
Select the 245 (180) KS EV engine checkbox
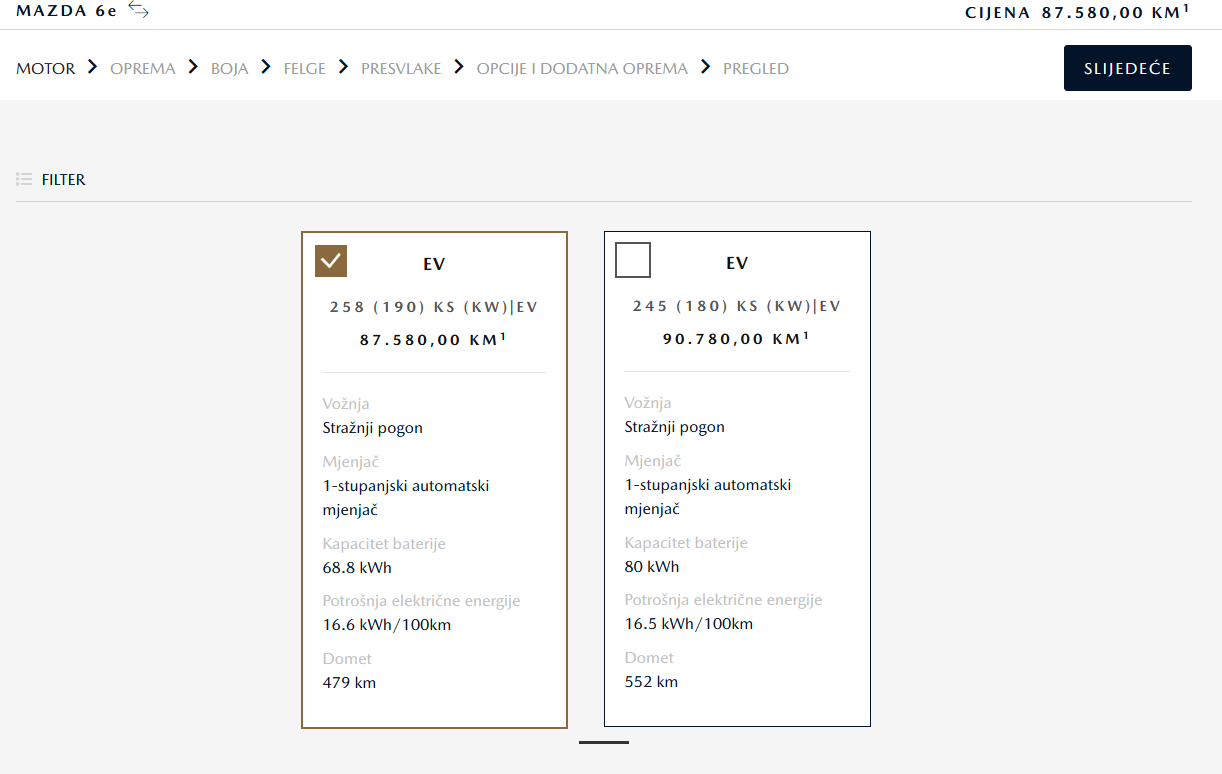pyautogui.click(x=633, y=260)
